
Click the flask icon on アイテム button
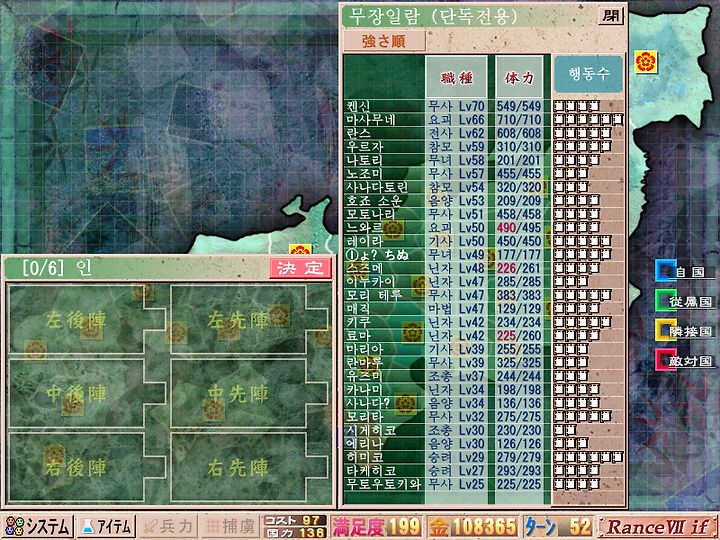(x=87, y=526)
